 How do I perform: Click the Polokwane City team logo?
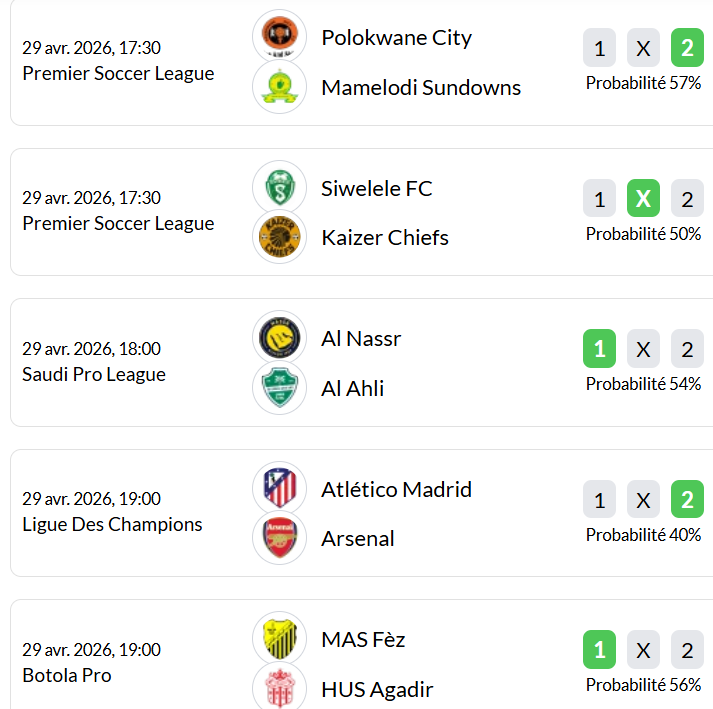(x=280, y=37)
